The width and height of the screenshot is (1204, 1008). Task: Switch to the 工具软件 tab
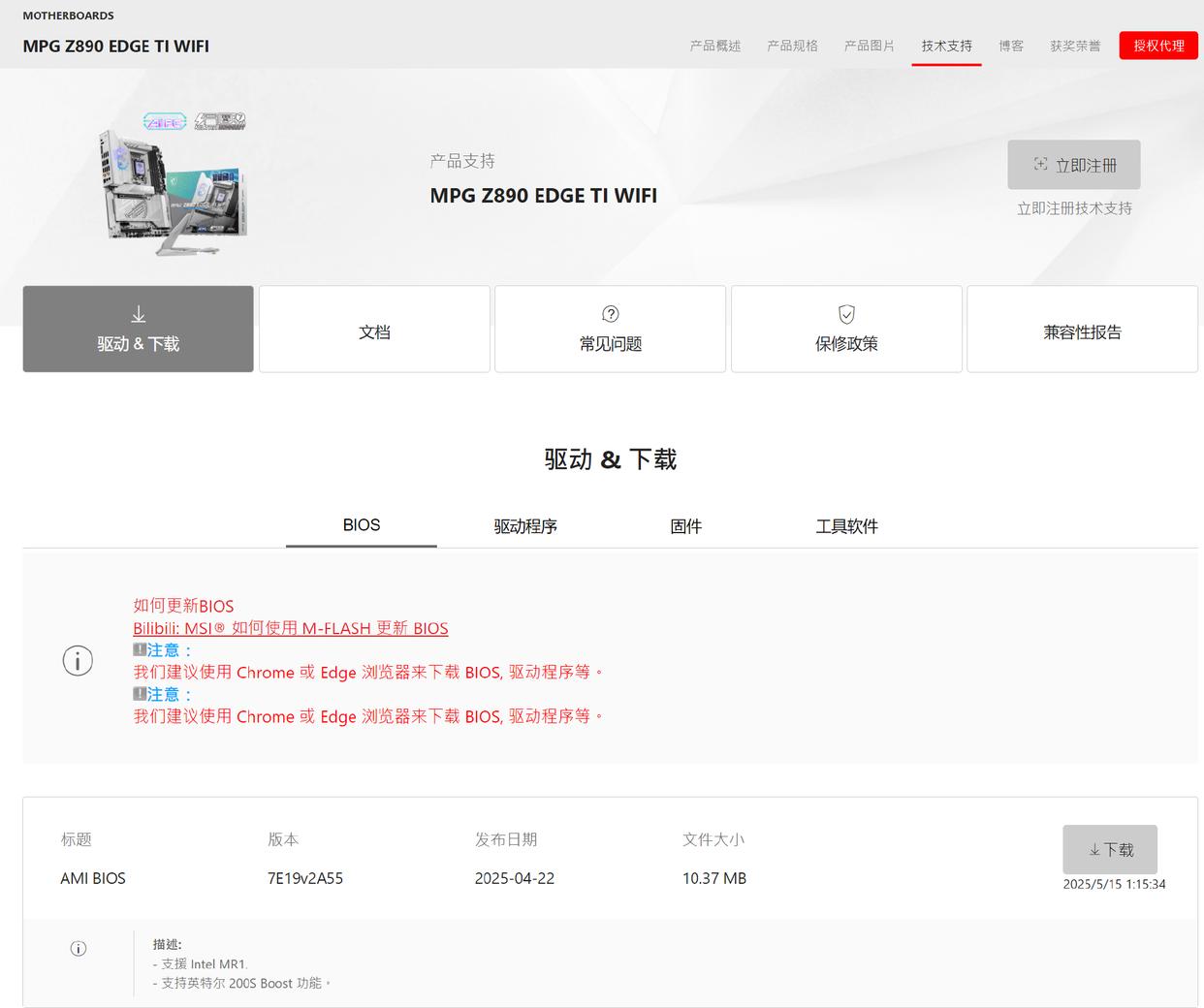tap(846, 526)
